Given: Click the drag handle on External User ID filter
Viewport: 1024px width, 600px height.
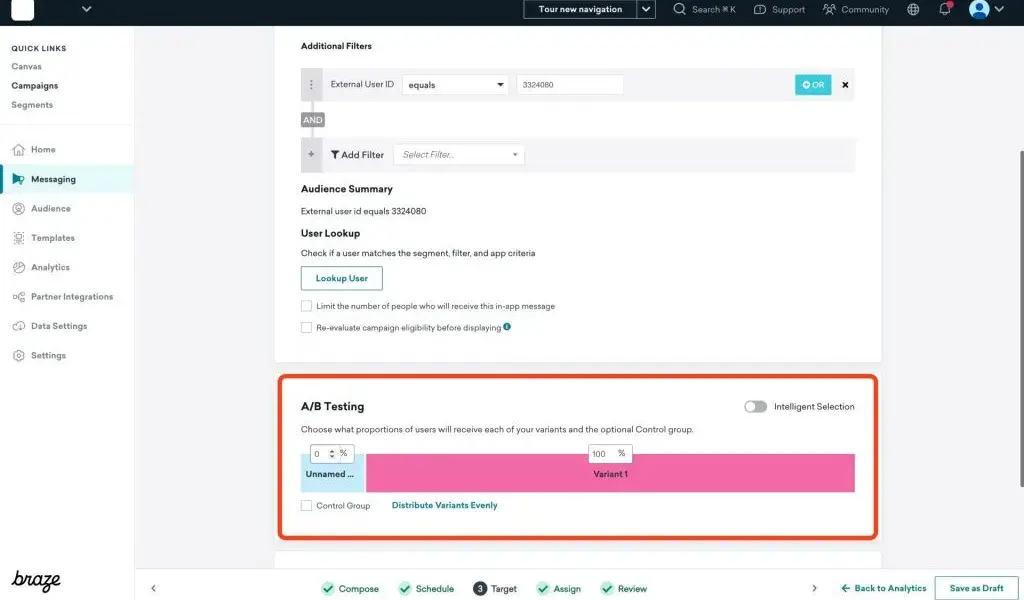Looking at the screenshot, I should click(x=311, y=85).
